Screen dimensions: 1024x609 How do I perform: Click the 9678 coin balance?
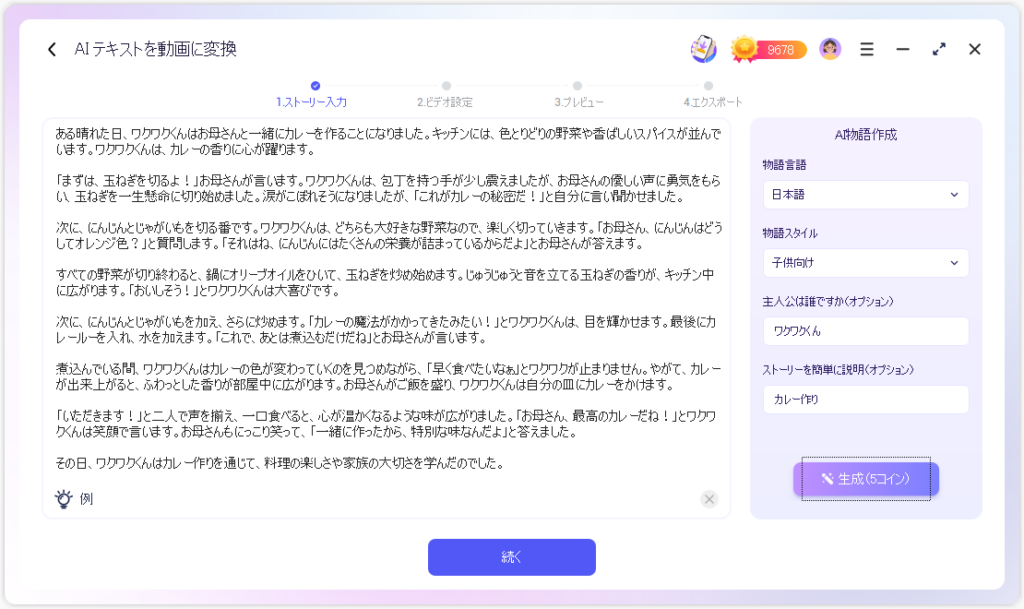(x=781, y=49)
